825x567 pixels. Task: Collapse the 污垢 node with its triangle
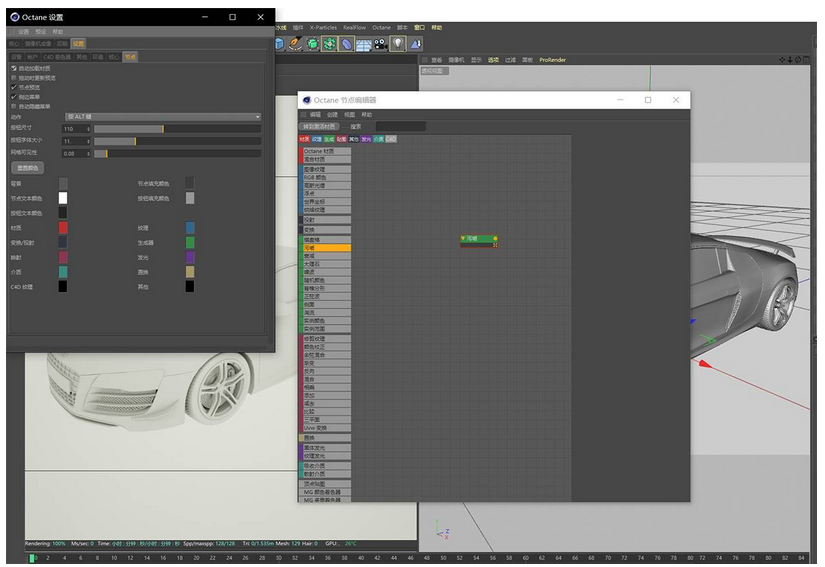pyautogui.click(x=463, y=239)
